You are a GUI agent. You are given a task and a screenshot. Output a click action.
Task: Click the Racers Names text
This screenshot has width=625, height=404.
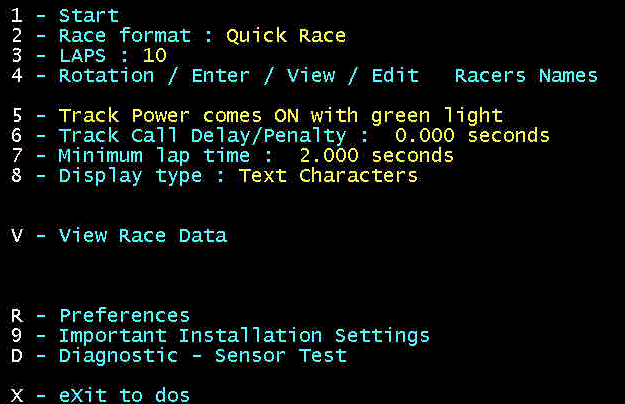pos(526,75)
